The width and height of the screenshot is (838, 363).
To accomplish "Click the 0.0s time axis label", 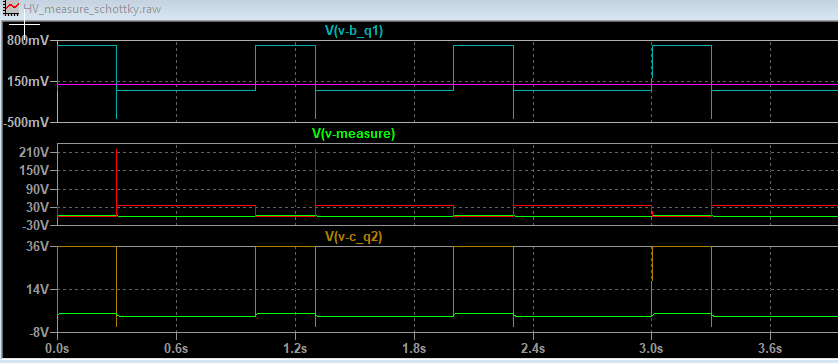I will (x=58, y=349).
